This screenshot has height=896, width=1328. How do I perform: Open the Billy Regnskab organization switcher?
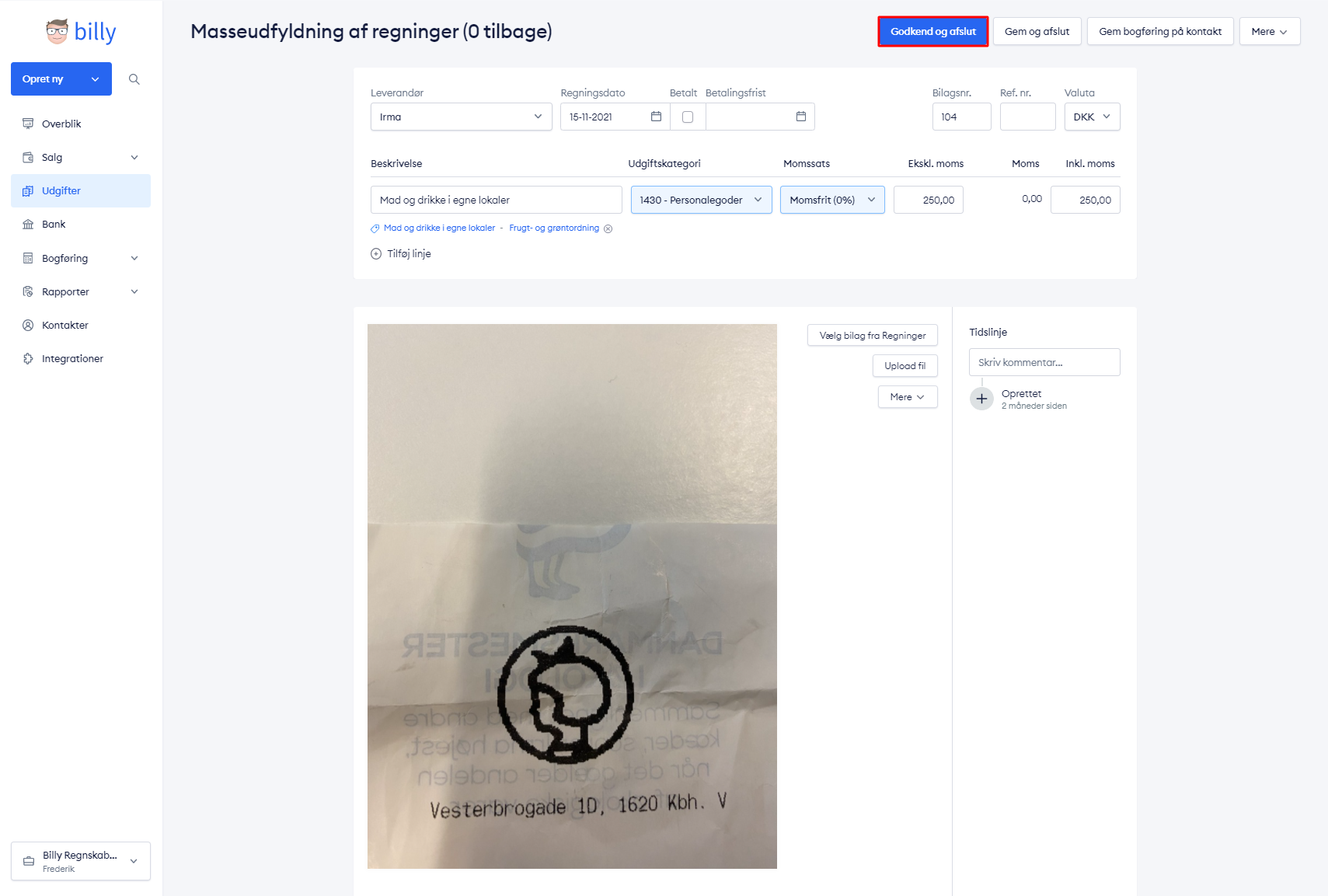81,861
